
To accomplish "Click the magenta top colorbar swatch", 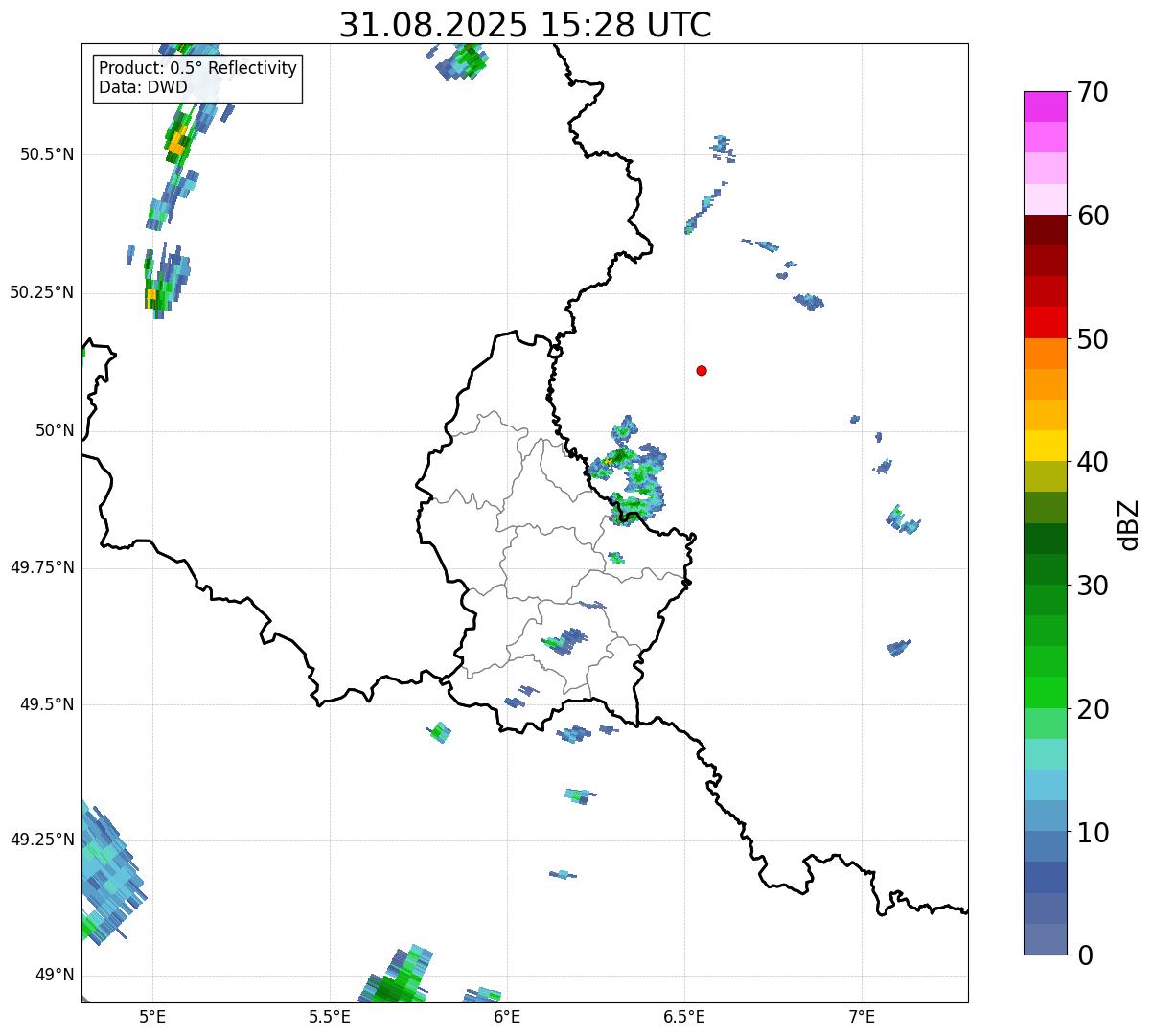I will click(1045, 106).
